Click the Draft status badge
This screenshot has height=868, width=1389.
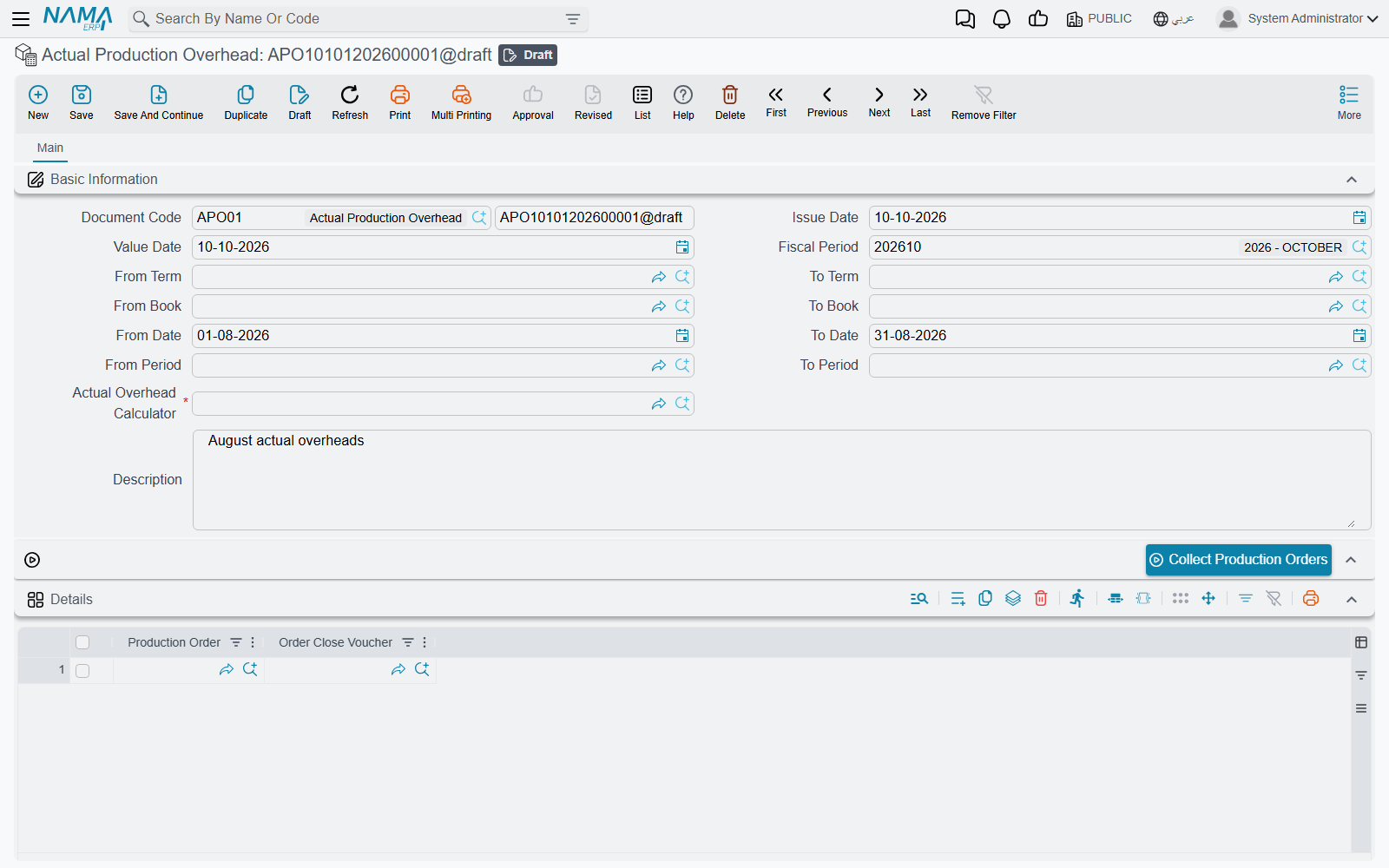pyautogui.click(x=528, y=55)
